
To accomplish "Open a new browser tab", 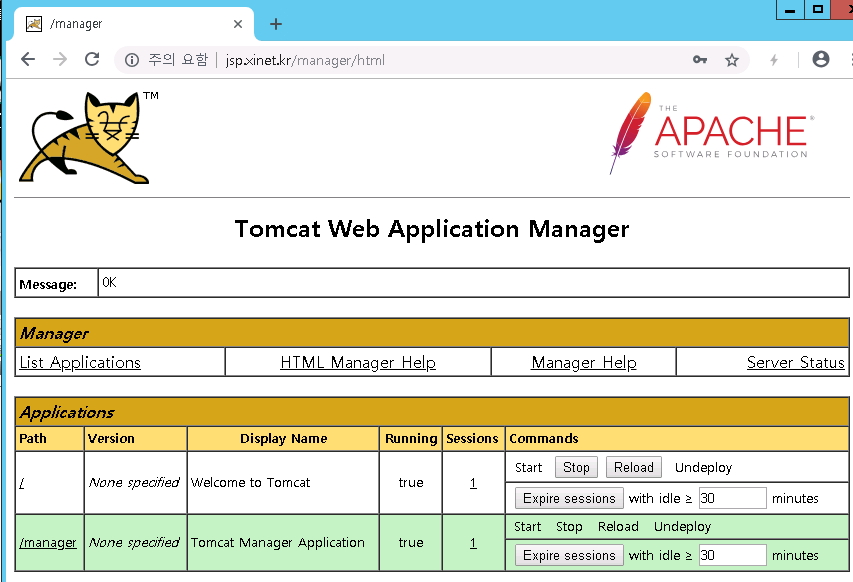I will click(276, 24).
